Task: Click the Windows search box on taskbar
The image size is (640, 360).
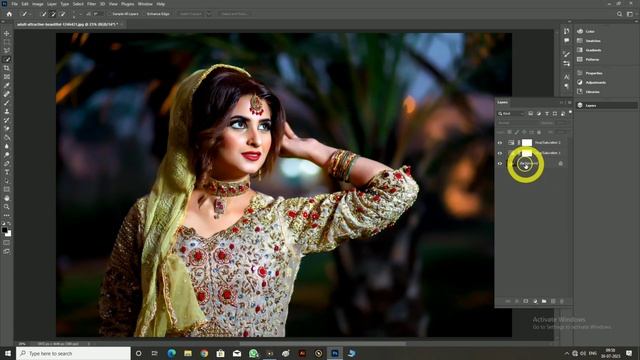Action: coord(73,353)
